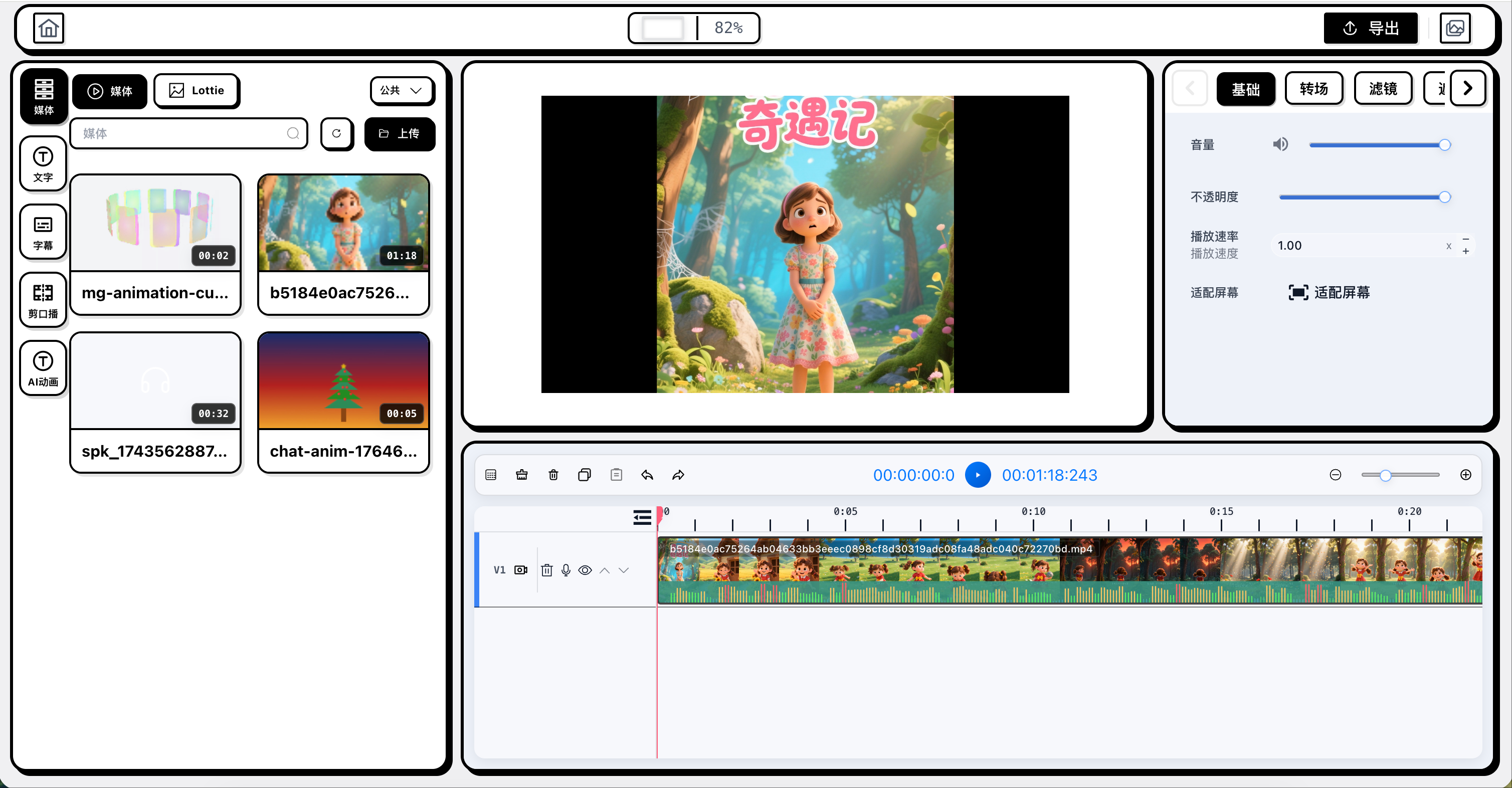
Task: Open the AI动画 sidebar panel
Action: tap(43, 368)
